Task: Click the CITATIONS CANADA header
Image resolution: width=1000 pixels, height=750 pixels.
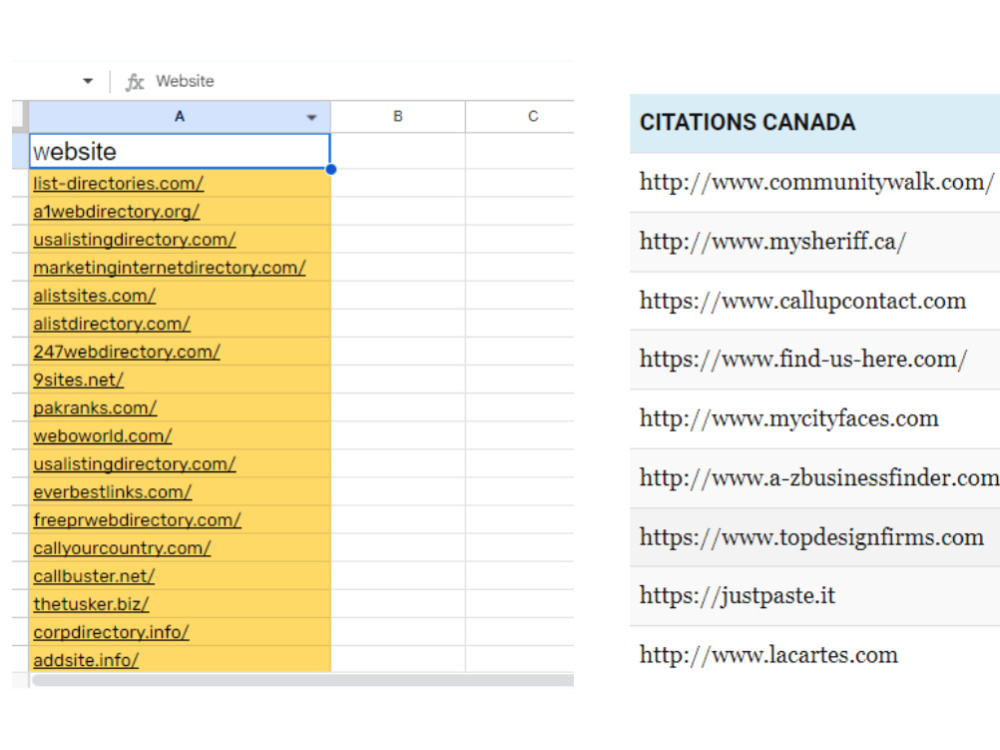Action: pyautogui.click(x=747, y=122)
